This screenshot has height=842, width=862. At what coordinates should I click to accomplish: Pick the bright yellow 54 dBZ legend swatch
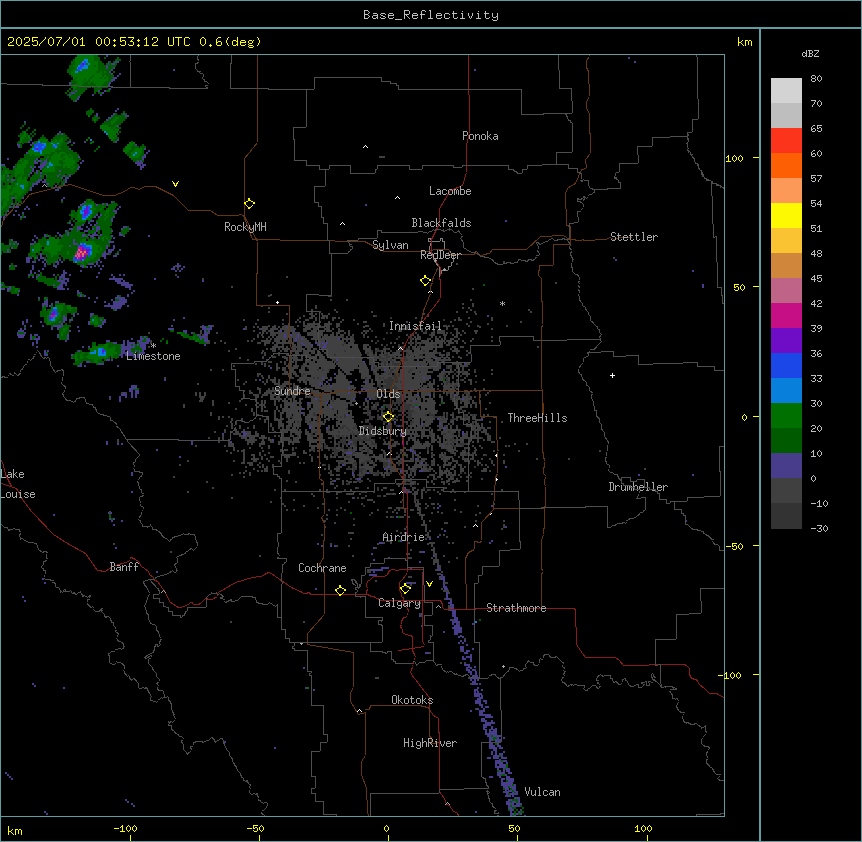click(786, 215)
